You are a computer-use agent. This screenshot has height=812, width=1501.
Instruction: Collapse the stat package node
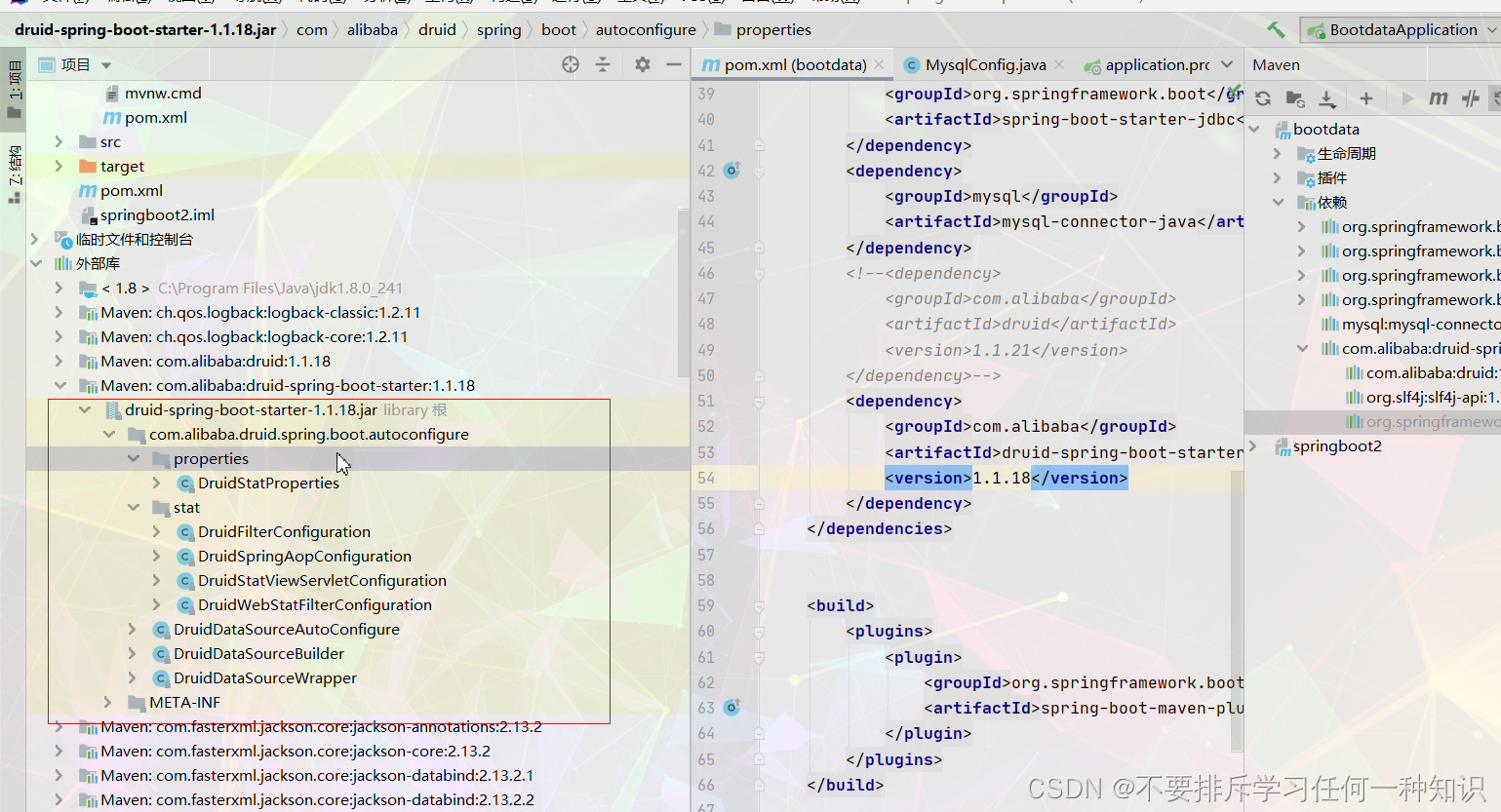click(x=134, y=507)
